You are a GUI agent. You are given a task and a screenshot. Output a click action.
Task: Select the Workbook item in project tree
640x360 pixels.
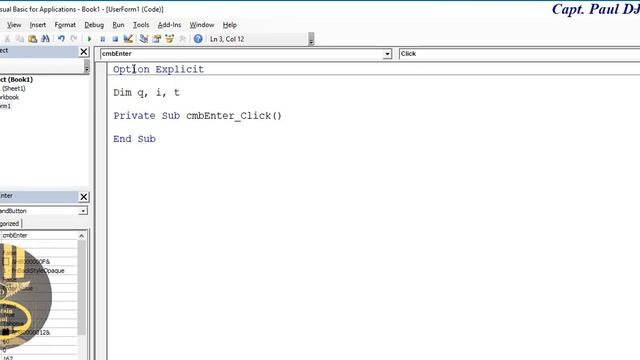(9, 98)
